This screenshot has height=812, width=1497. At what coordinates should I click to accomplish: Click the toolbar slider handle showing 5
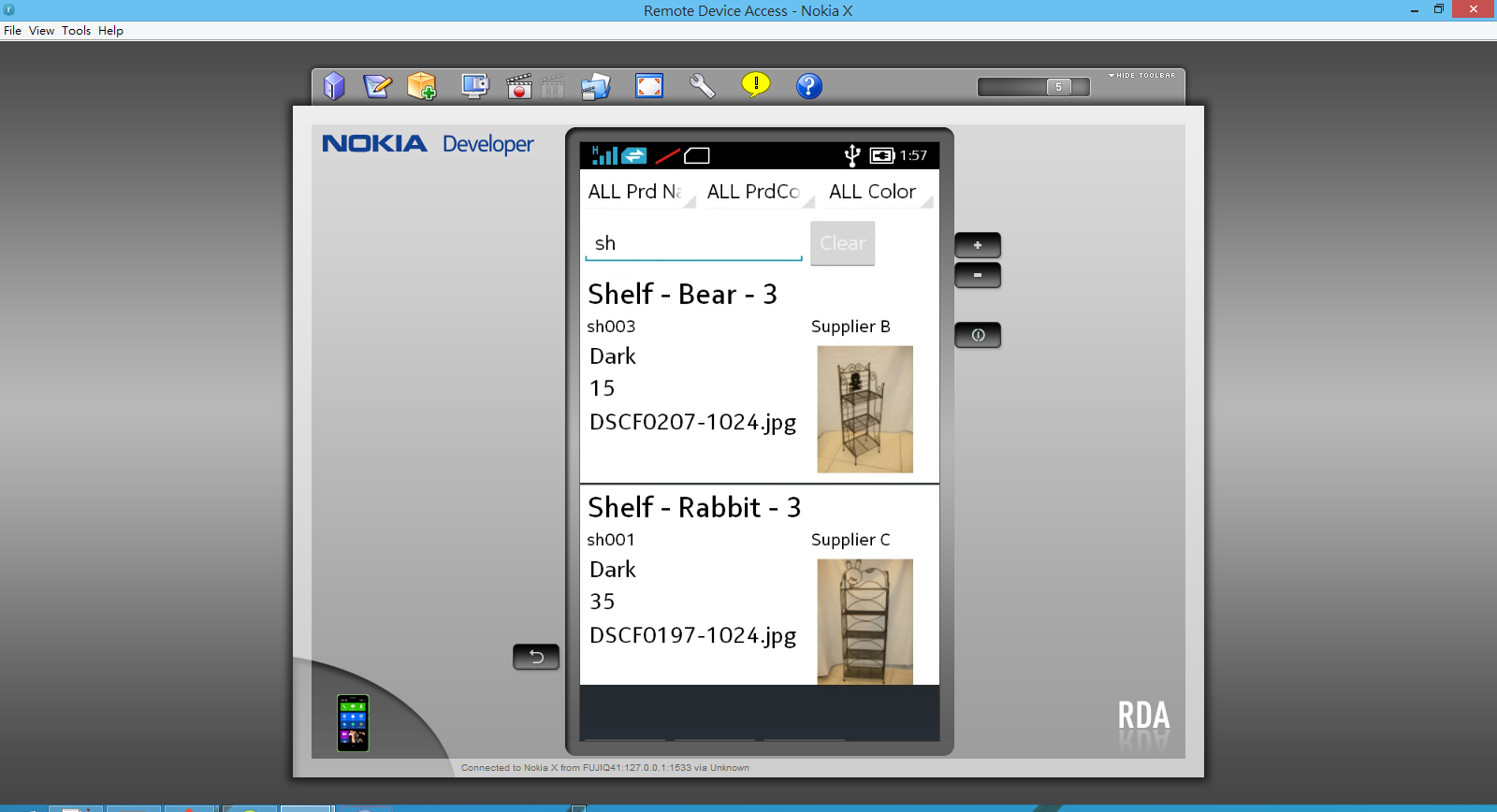tap(1058, 87)
